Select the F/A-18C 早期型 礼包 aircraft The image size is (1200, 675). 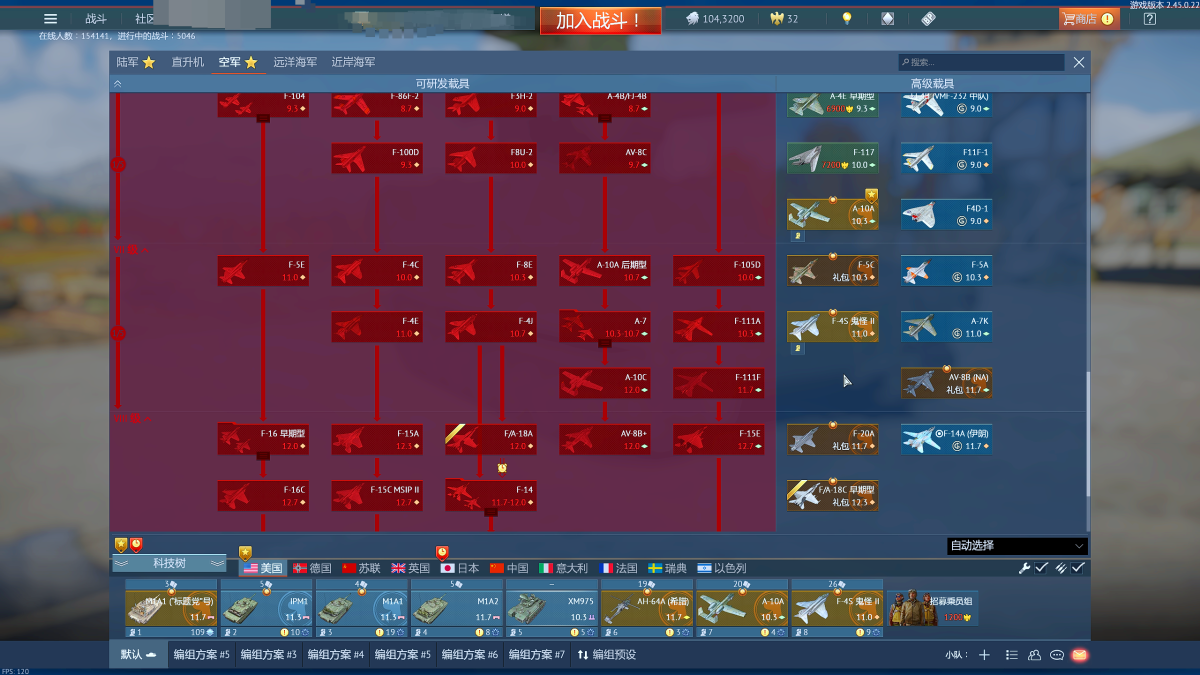[833, 495]
